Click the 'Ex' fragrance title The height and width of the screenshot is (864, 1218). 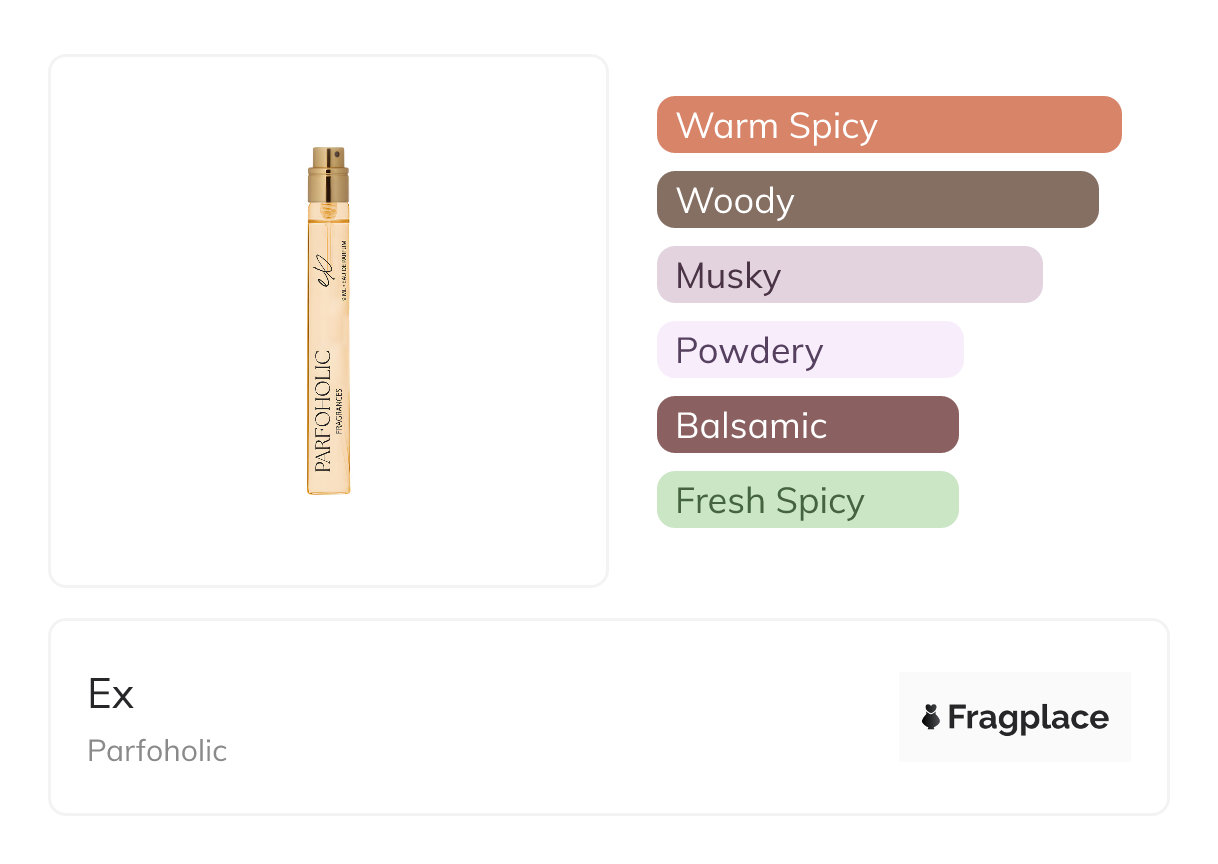111,694
